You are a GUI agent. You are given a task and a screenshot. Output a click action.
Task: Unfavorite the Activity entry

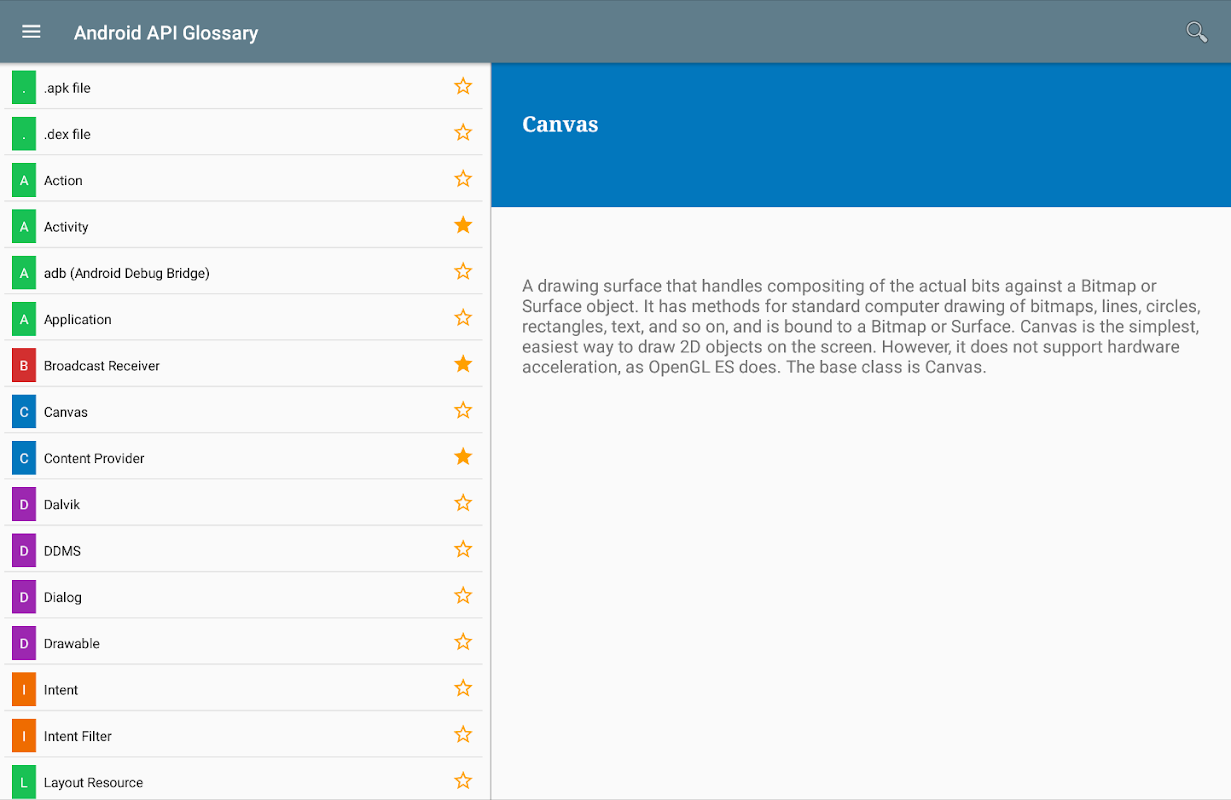point(463,225)
